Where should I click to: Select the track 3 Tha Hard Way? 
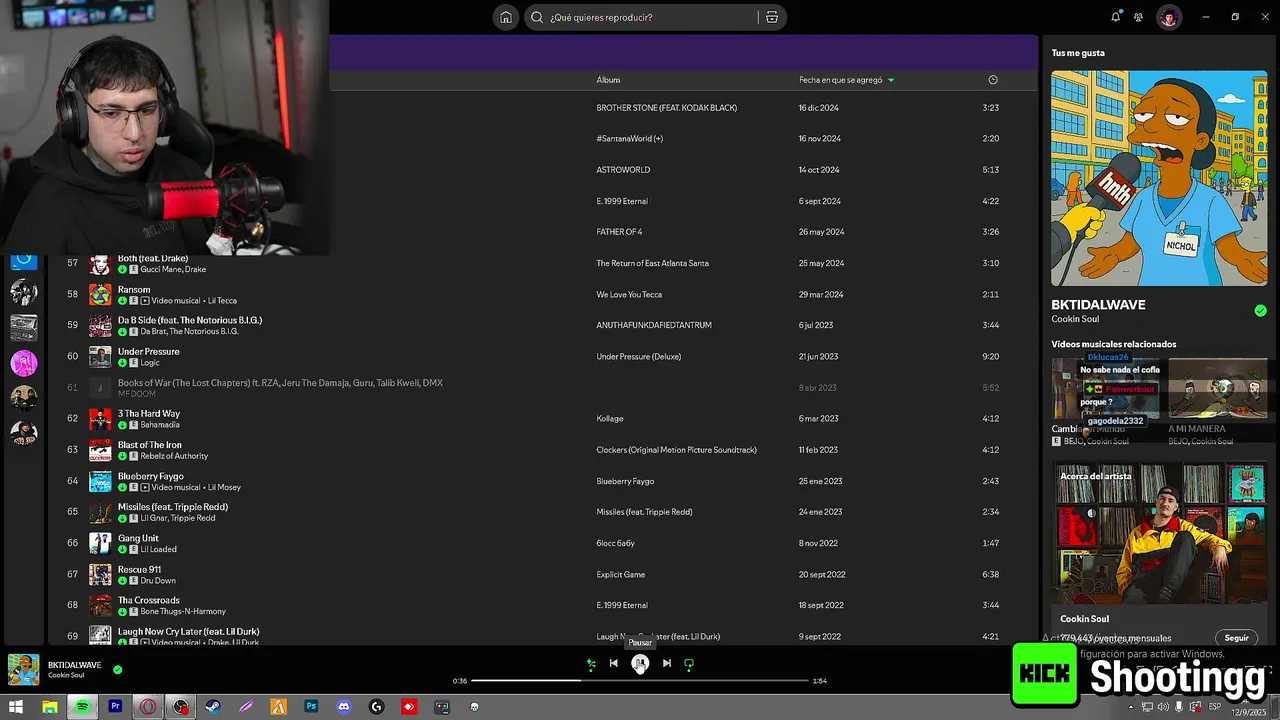149,413
